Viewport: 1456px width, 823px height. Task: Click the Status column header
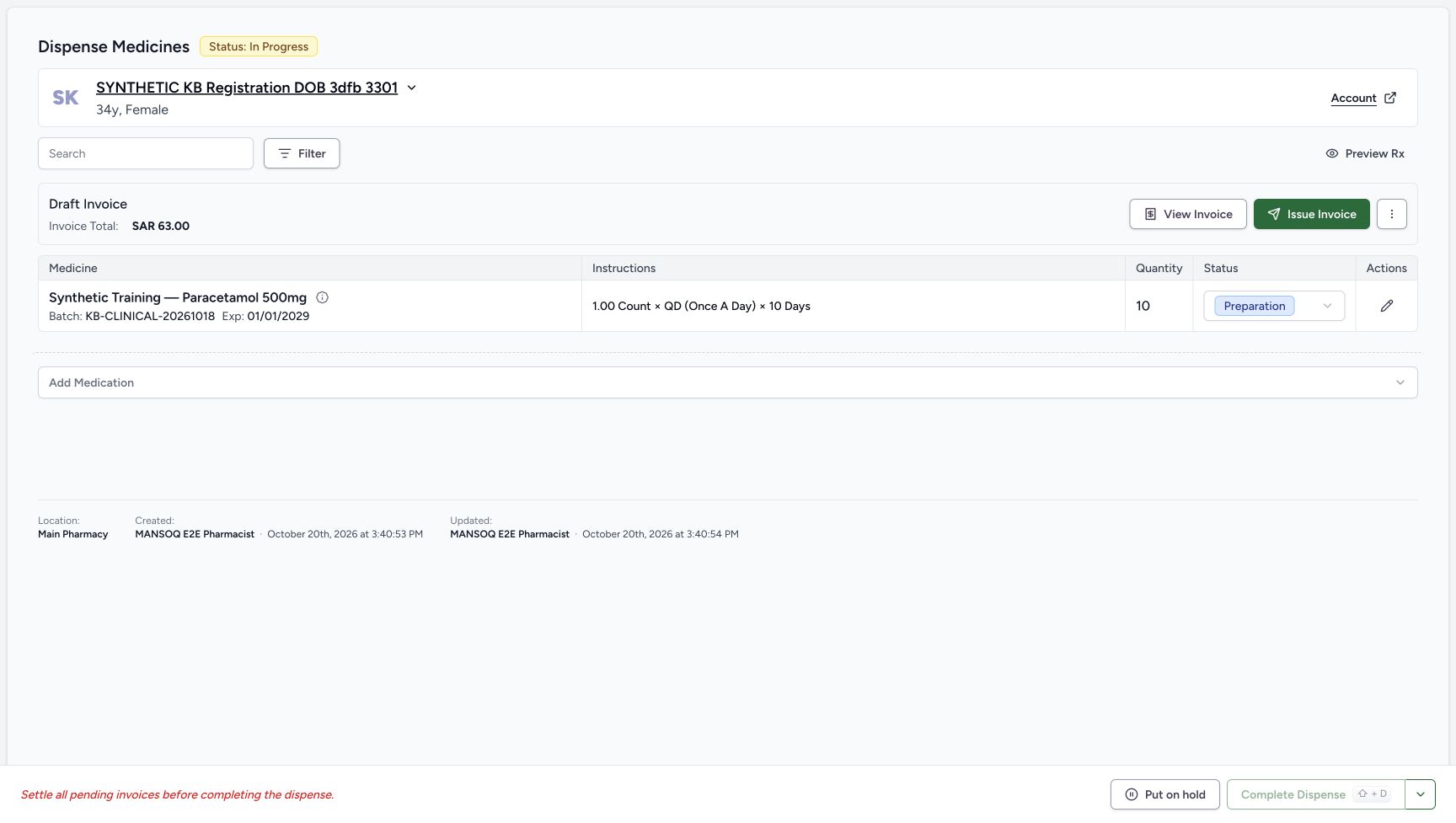tap(1221, 268)
